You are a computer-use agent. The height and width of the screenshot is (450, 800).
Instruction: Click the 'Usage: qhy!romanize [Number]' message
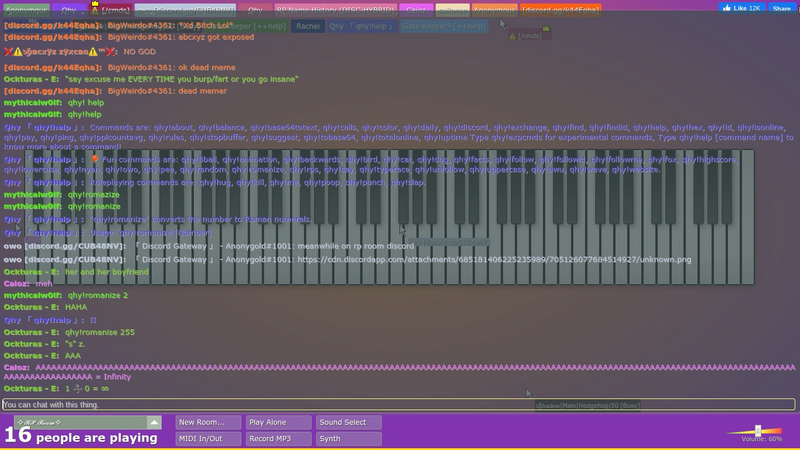pyautogui.click(x=150, y=233)
